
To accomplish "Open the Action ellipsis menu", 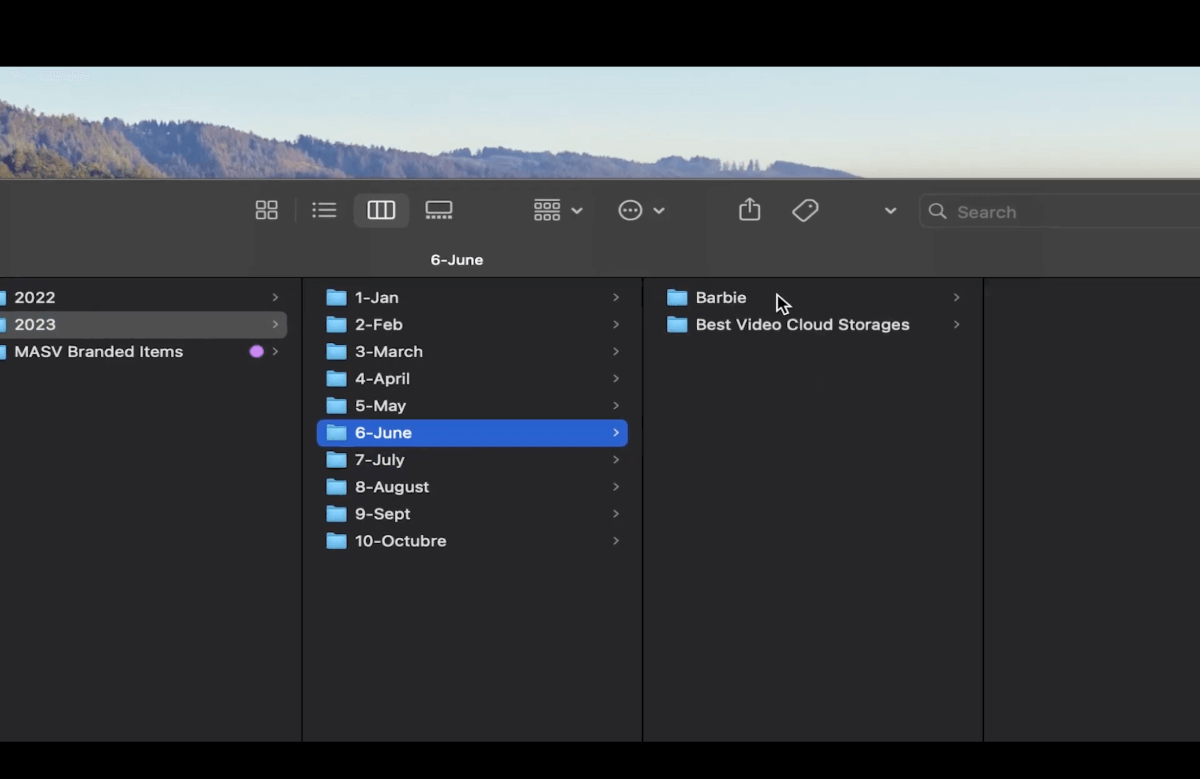I will click(x=641, y=210).
